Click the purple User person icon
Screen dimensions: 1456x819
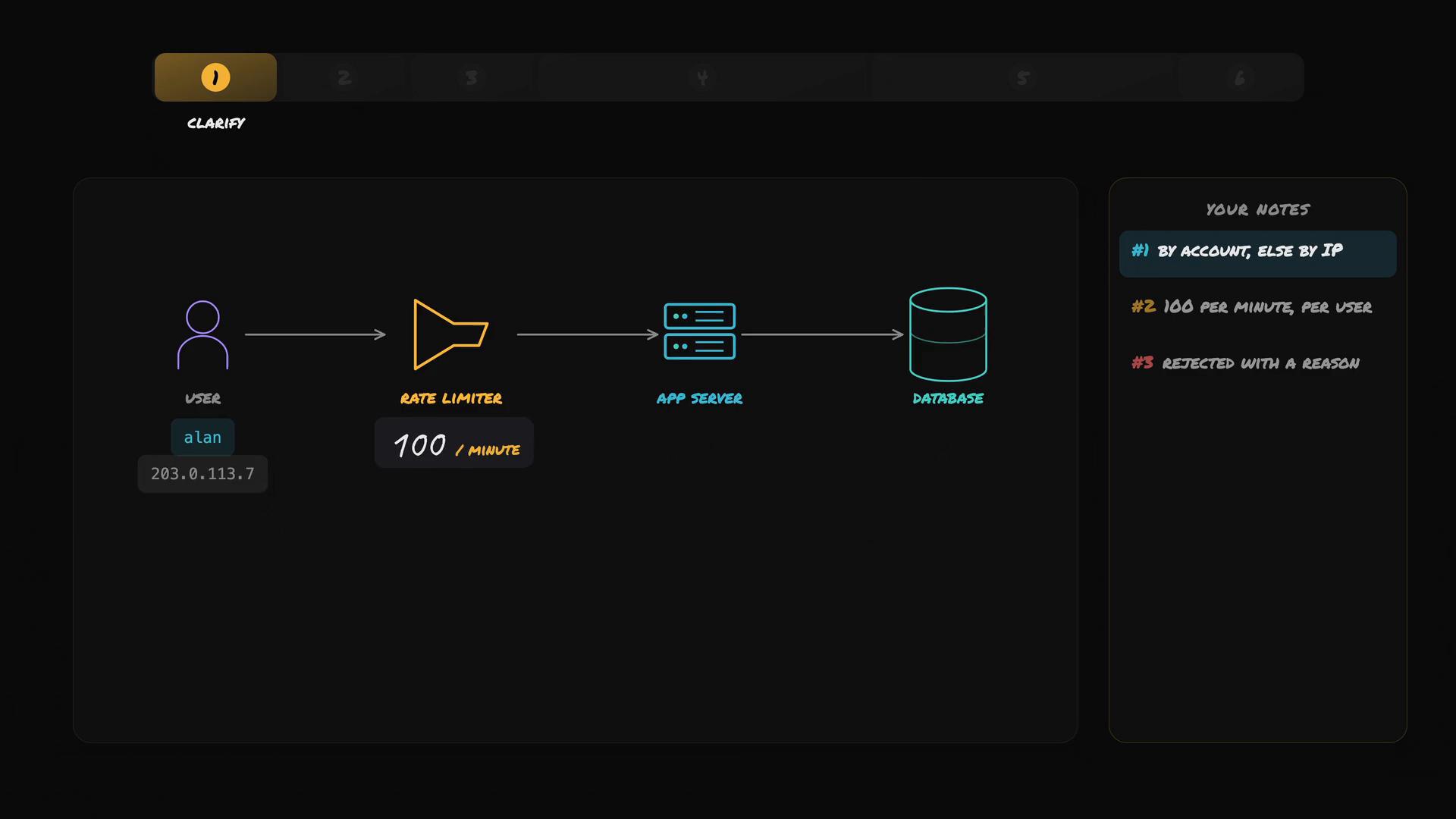pyautogui.click(x=202, y=334)
